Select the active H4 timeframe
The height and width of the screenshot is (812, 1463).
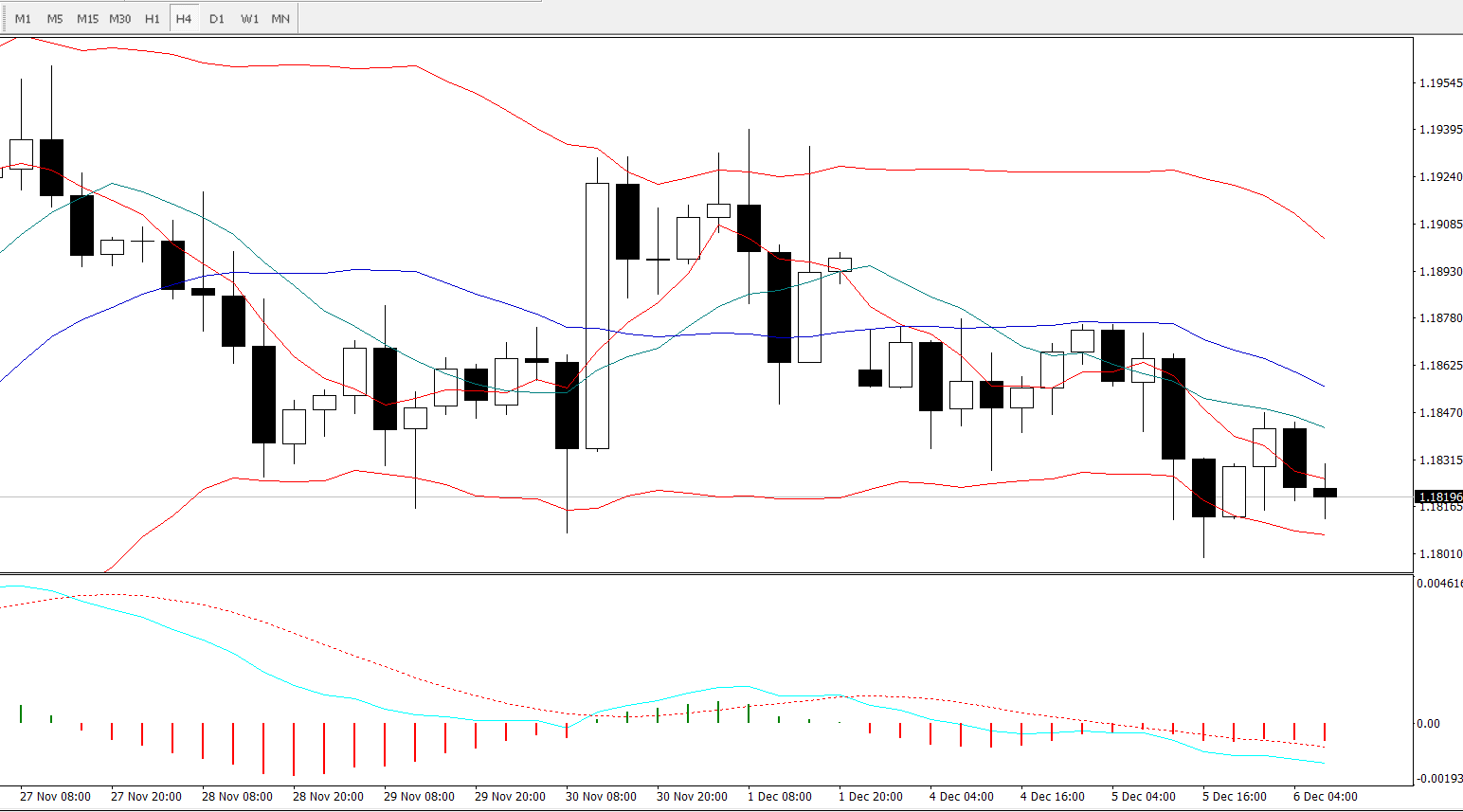[x=184, y=19]
